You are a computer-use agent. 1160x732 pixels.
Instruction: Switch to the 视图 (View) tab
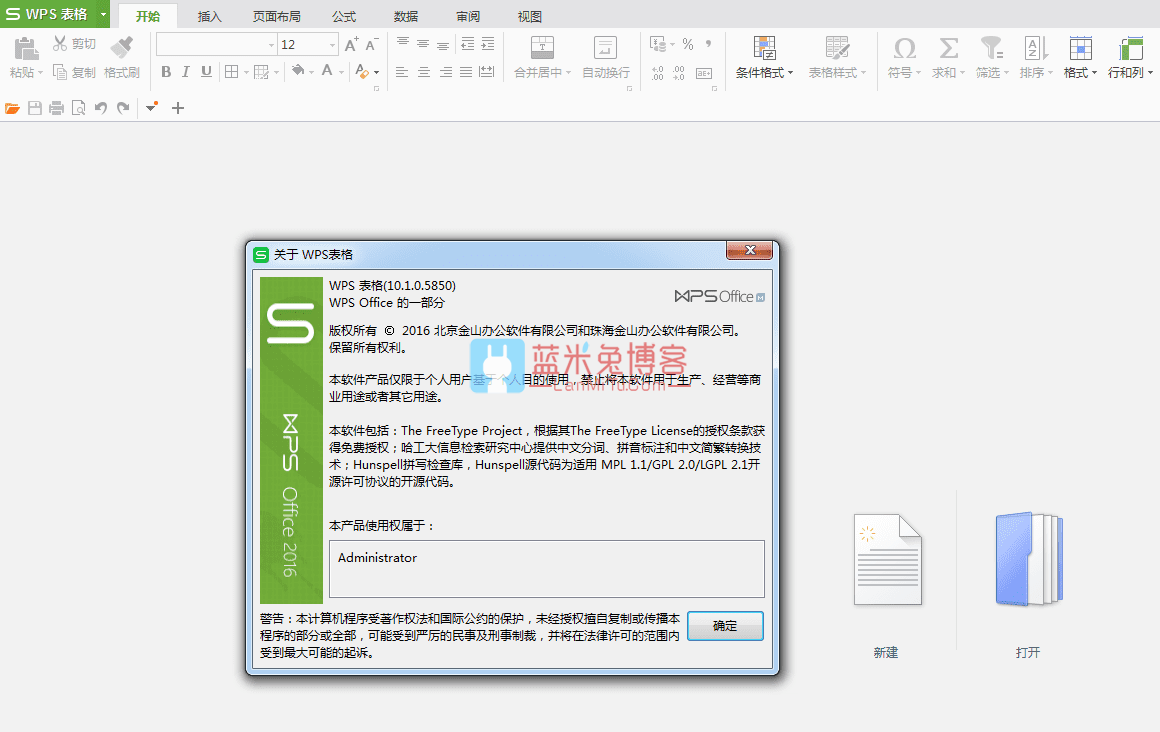point(530,16)
